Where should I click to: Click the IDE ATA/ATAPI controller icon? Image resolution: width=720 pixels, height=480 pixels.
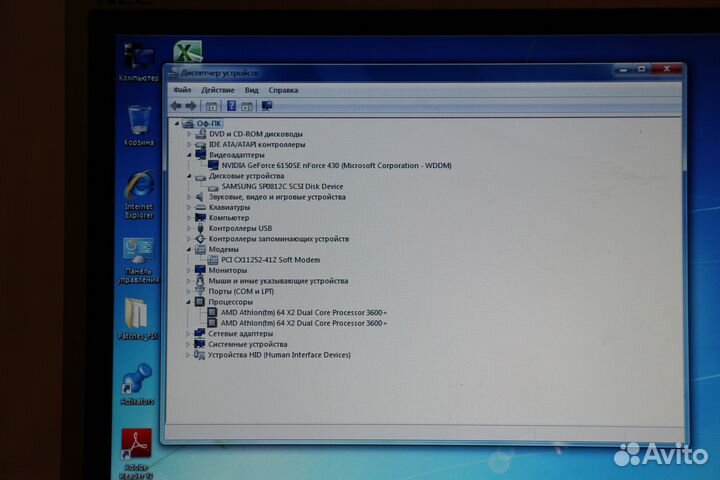(201, 145)
